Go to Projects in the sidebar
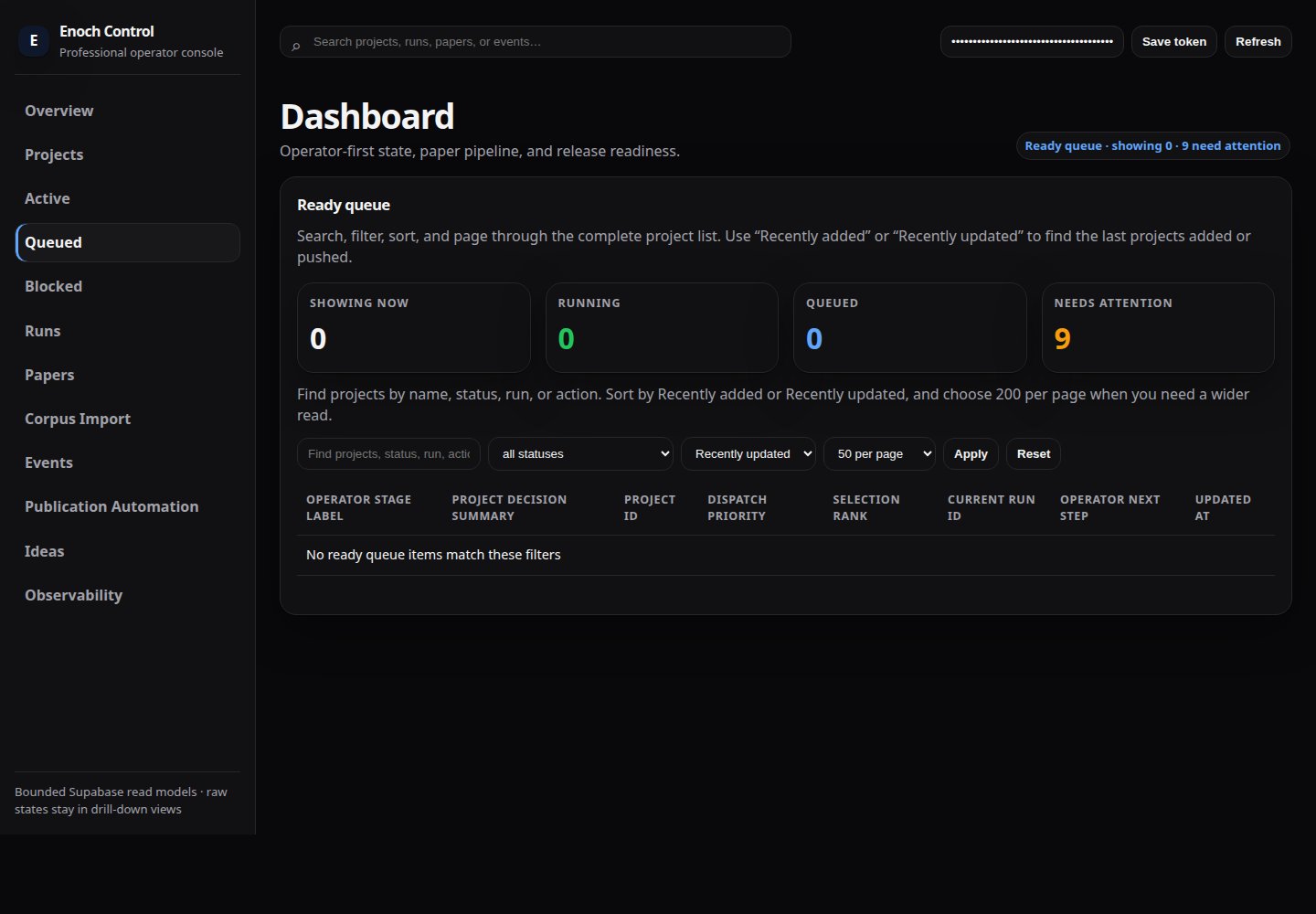This screenshot has width=1316, height=914. [x=128, y=154]
